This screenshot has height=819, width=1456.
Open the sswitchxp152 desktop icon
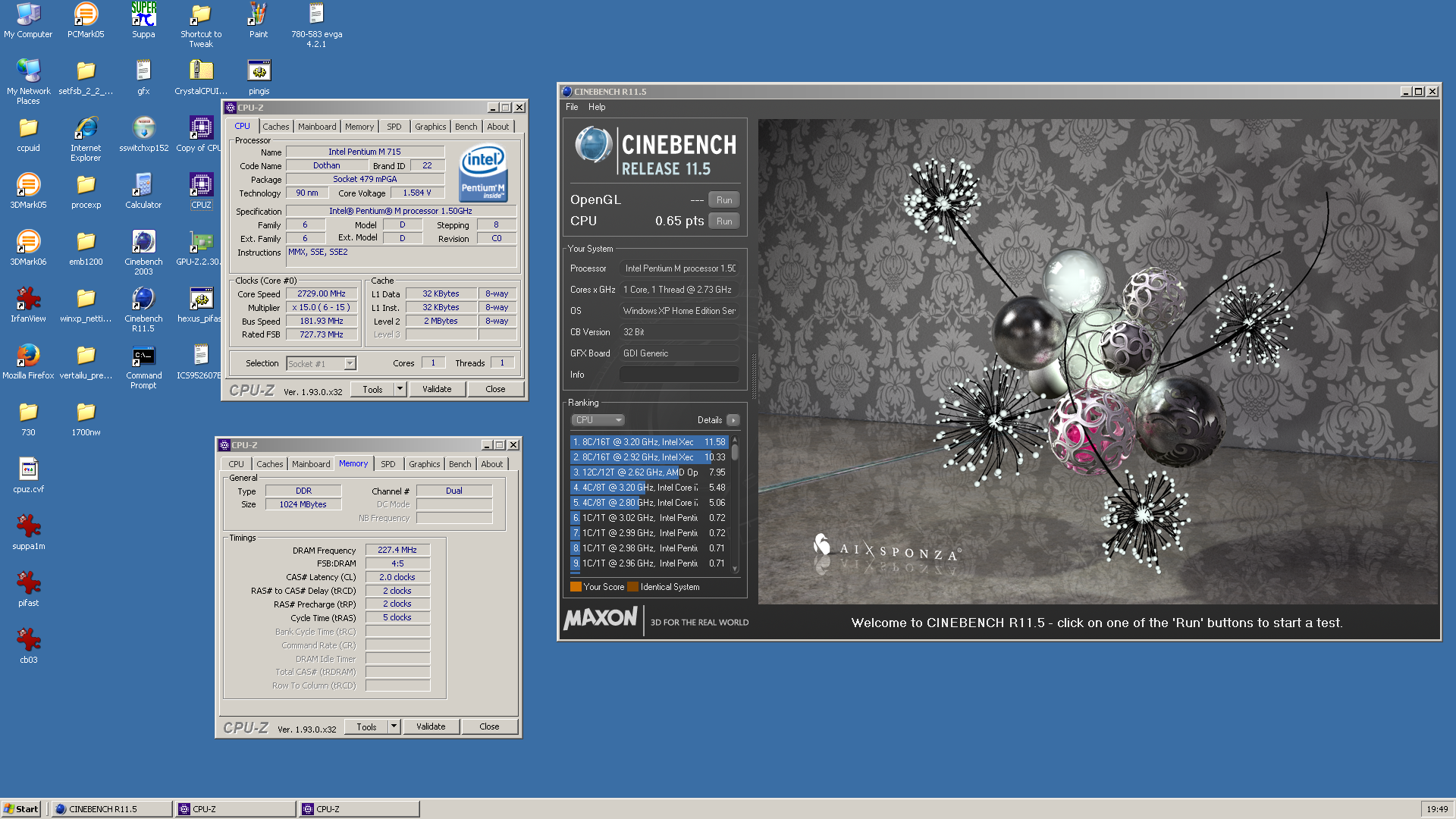tap(143, 133)
